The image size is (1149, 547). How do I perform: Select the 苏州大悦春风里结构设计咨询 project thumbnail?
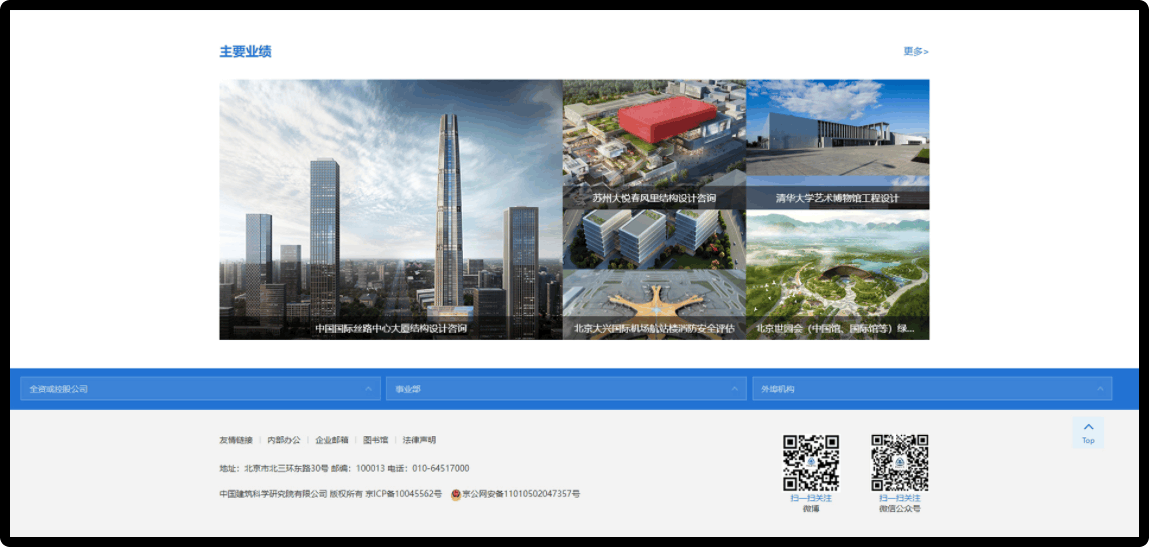coord(654,143)
